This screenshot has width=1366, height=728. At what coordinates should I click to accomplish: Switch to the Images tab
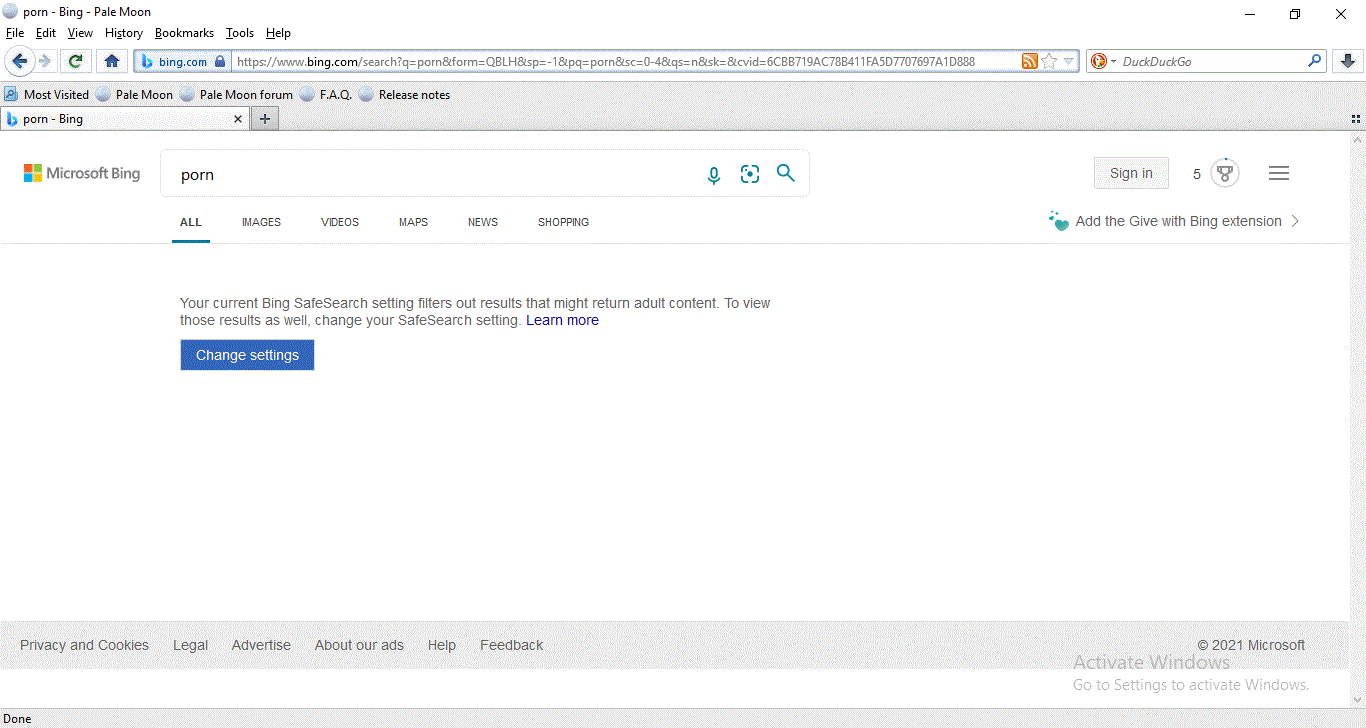[x=261, y=222]
